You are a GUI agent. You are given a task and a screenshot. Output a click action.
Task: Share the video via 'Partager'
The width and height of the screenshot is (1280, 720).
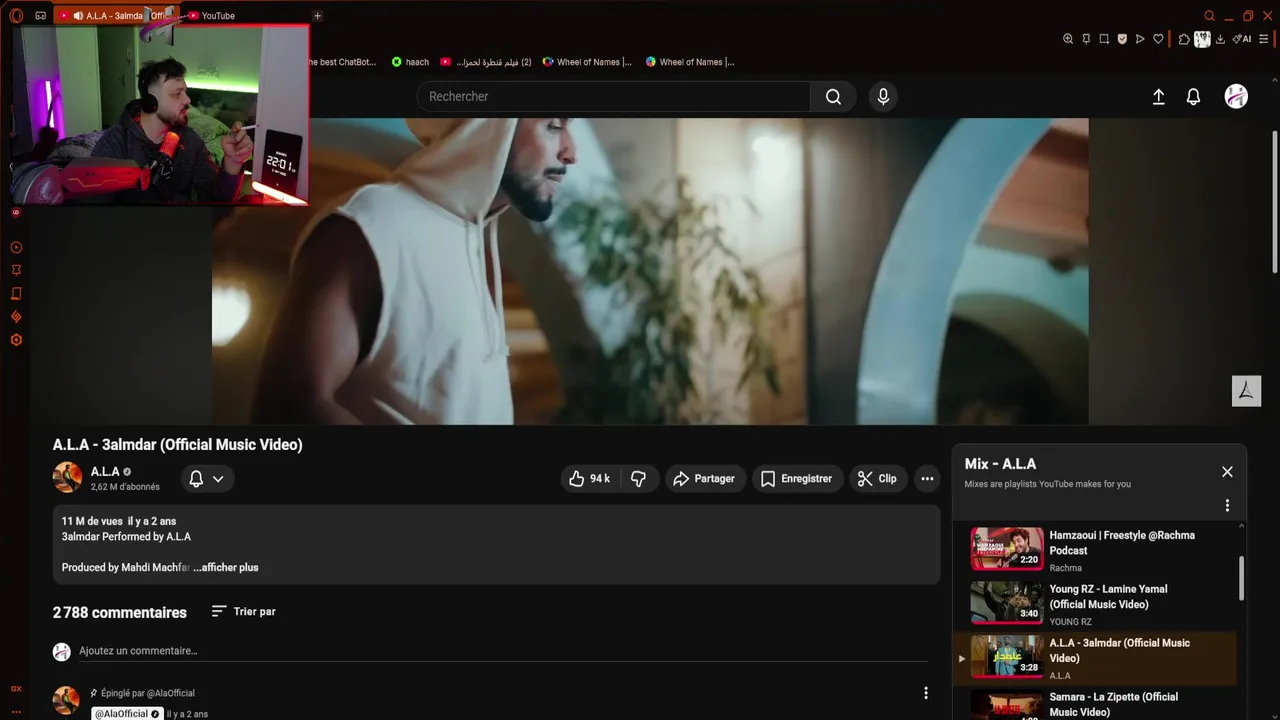705,479
